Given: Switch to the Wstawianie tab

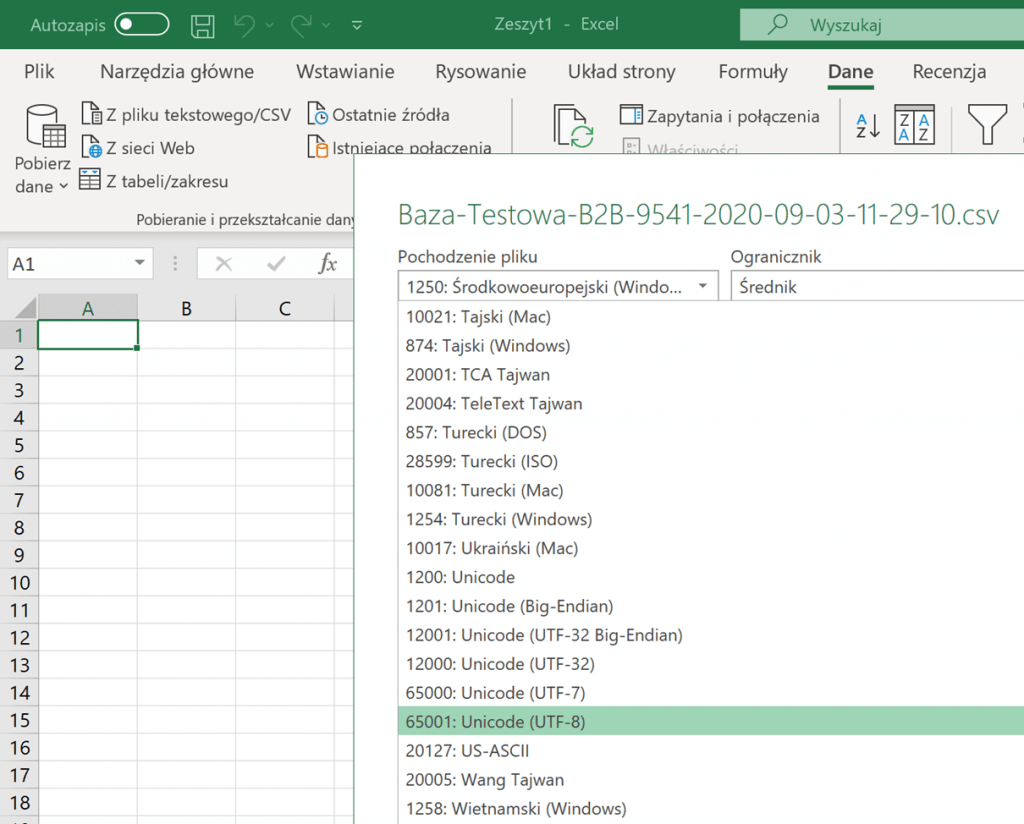Looking at the screenshot, I should [345, 72].
